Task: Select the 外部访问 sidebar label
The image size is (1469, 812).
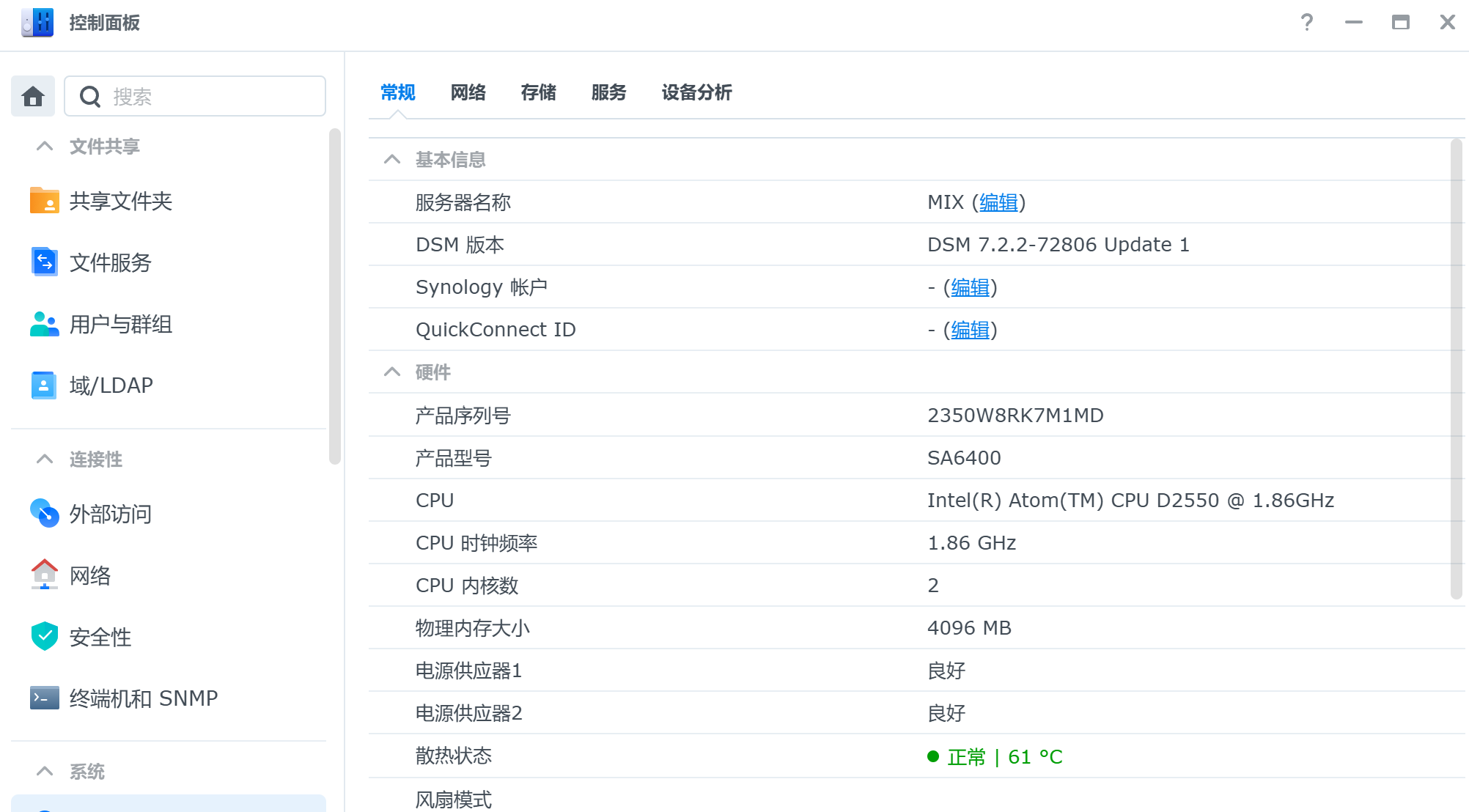Action: click(x=111, y=514)
